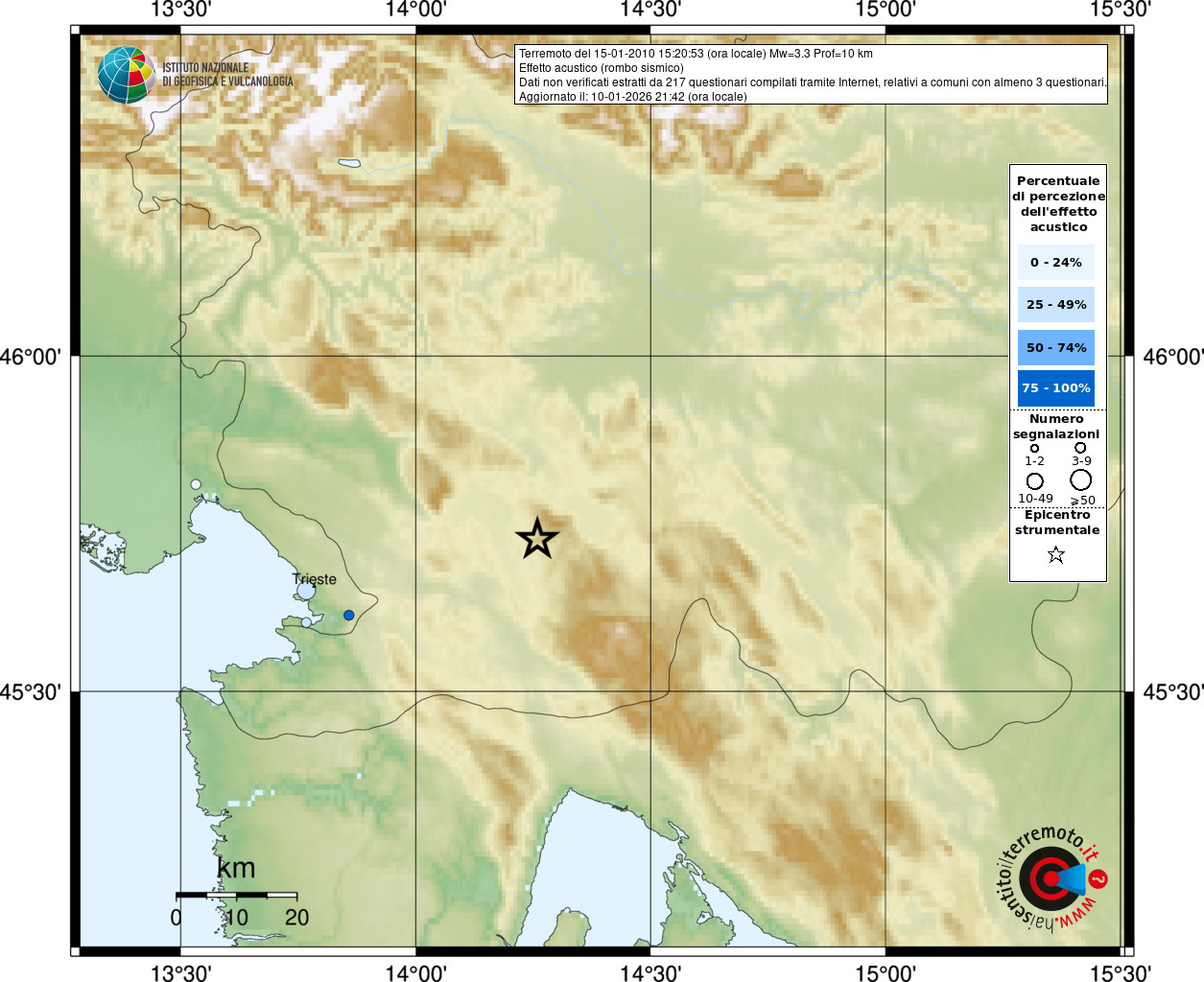Click the legend circle above the 10-49 label
The width and height of the screenshot is (1204, 982).
pos(1034,480)
